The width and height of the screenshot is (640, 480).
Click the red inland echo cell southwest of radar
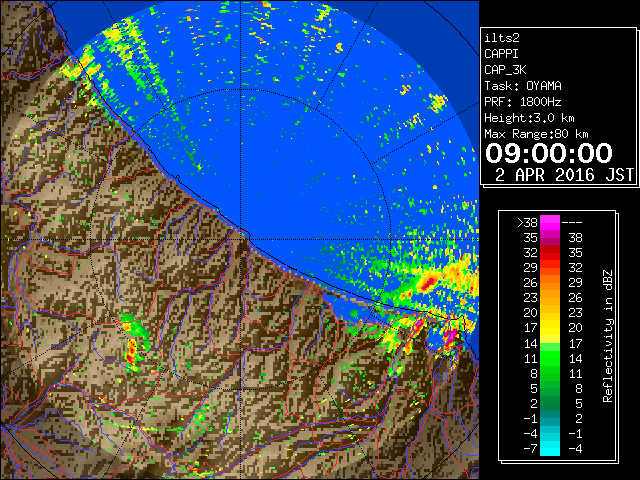131,353
